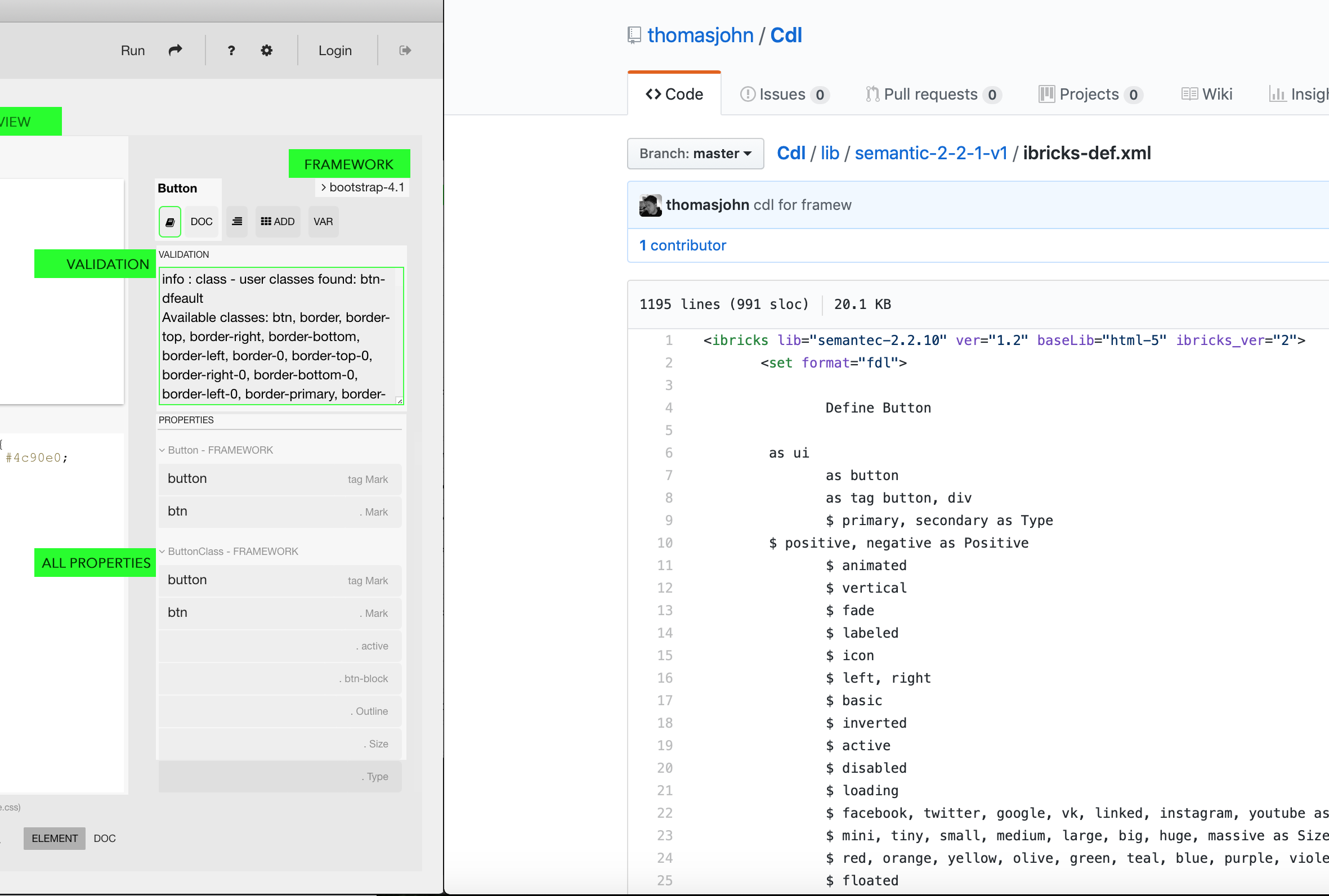Click the Run button

coord(132,50)
